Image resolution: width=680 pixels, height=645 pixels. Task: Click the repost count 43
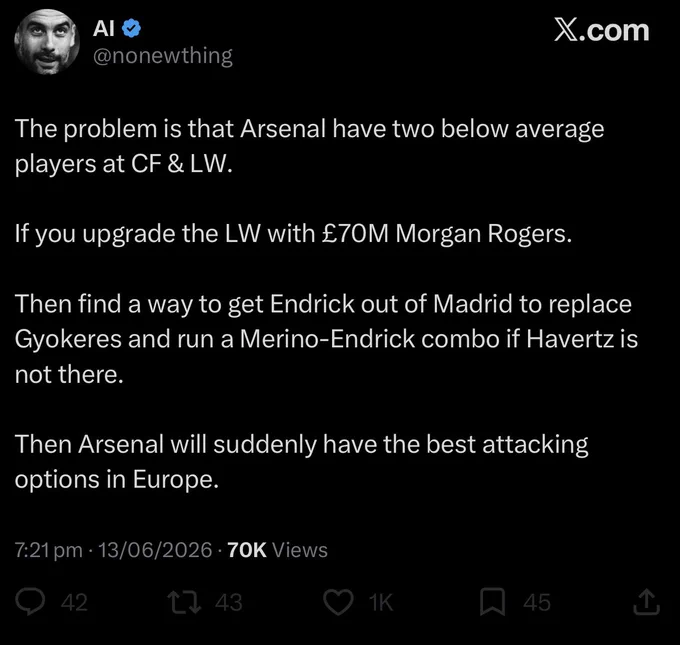coord(229,602)
